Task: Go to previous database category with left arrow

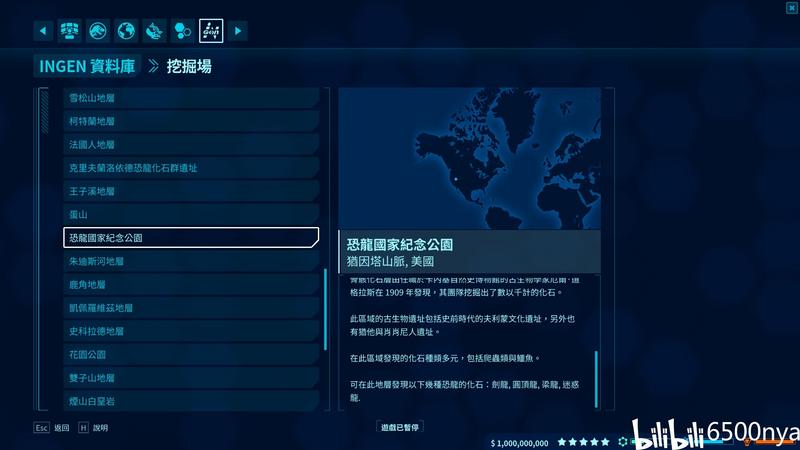Action: 43,31
